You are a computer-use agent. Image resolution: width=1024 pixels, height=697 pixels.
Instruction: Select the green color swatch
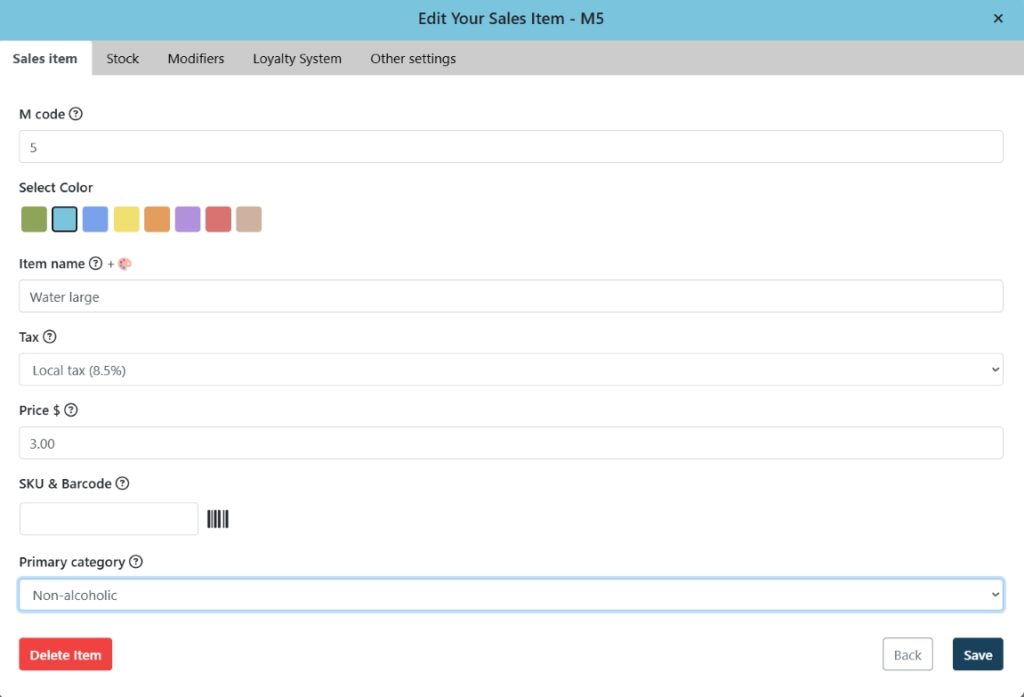tap(34, 219)
